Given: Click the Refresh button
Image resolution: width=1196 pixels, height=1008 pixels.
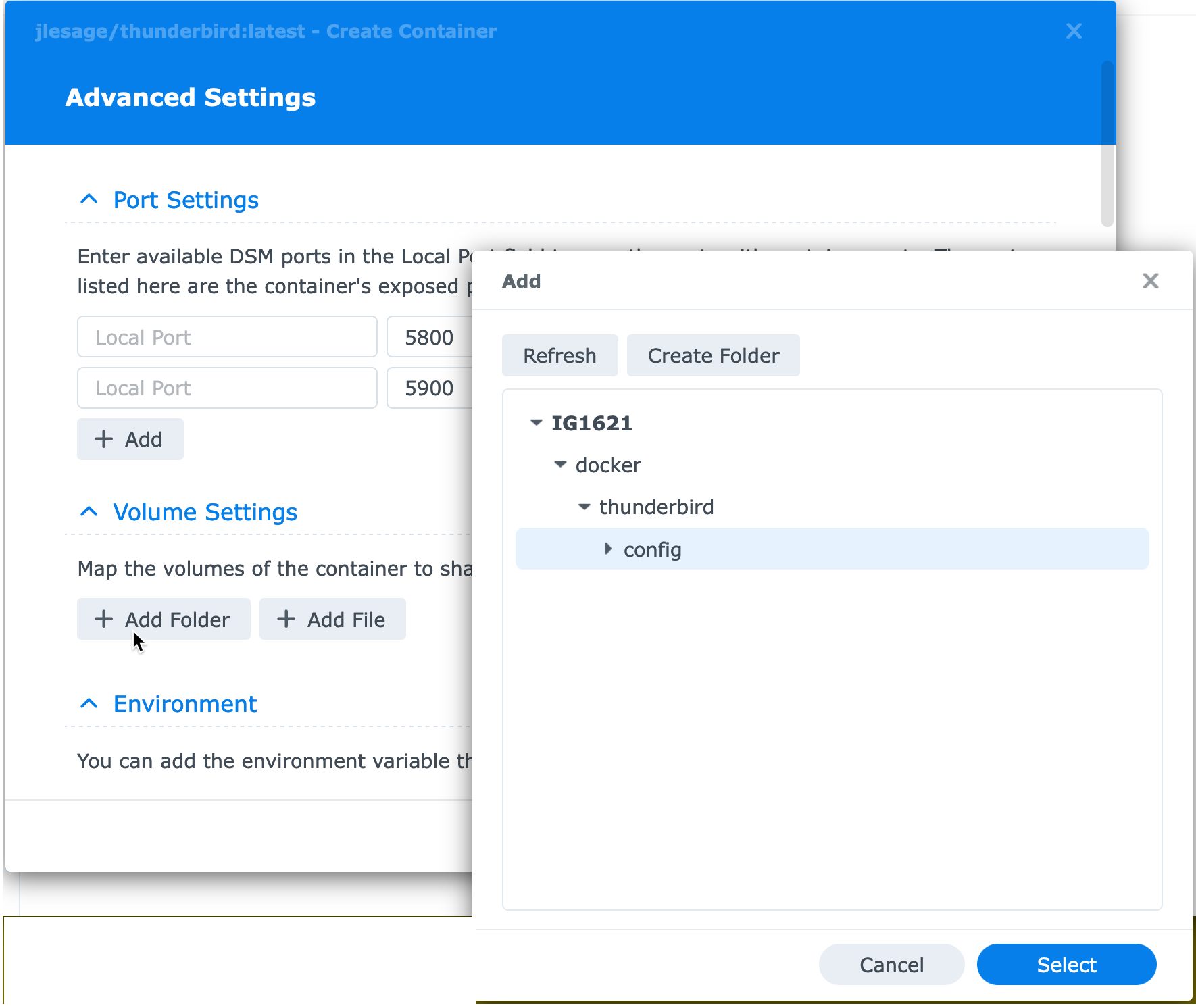Looking at the screenshot, I should [559, 355].
